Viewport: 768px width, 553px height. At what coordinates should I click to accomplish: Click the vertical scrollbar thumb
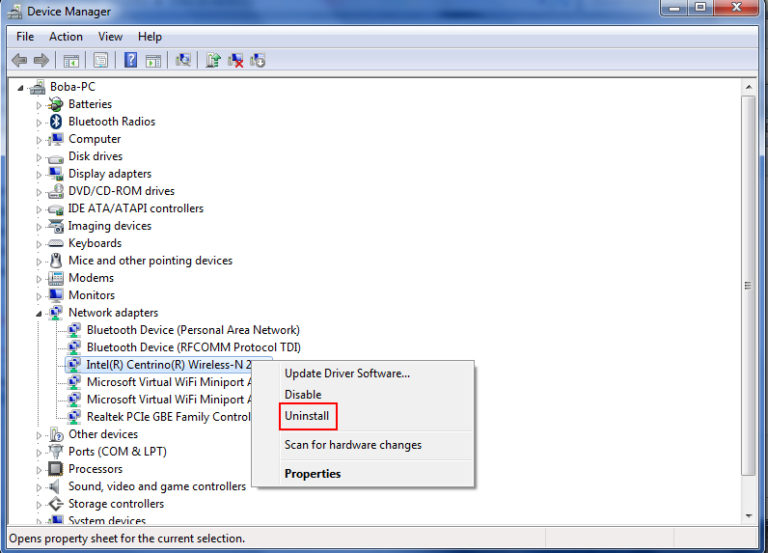[x=748, y=285]
